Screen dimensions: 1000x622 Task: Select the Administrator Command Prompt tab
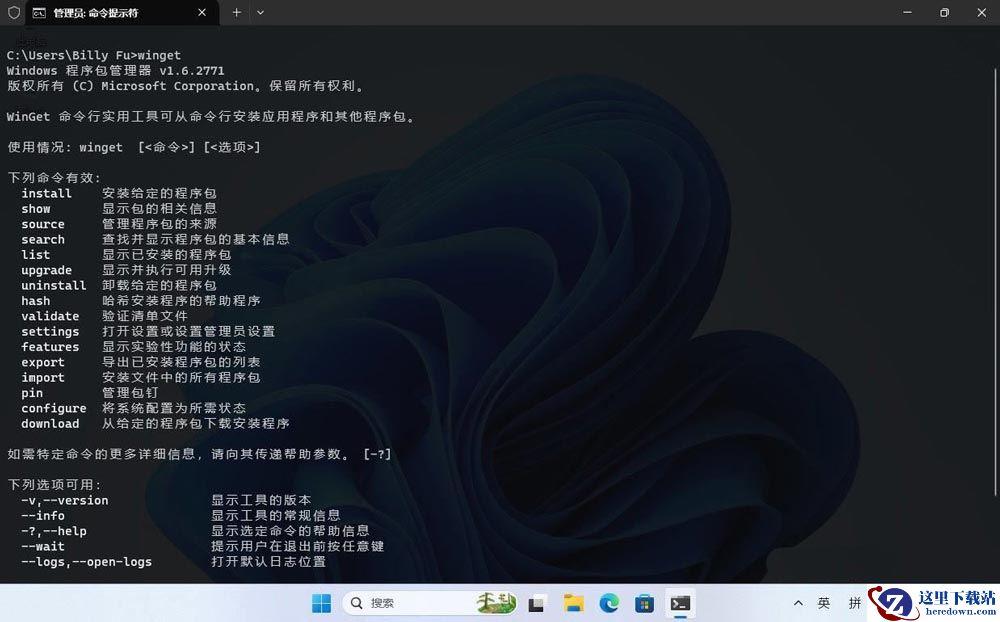(120, 13)
